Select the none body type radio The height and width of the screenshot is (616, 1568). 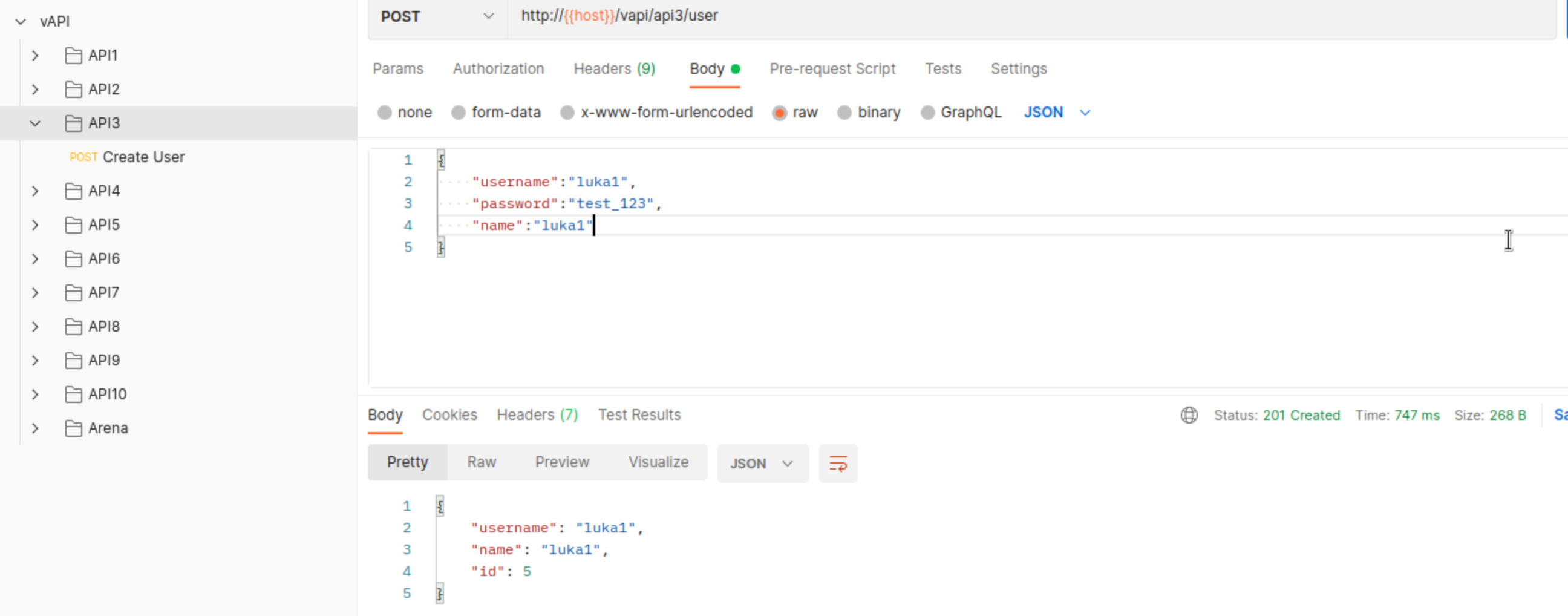tap(385, 113)
